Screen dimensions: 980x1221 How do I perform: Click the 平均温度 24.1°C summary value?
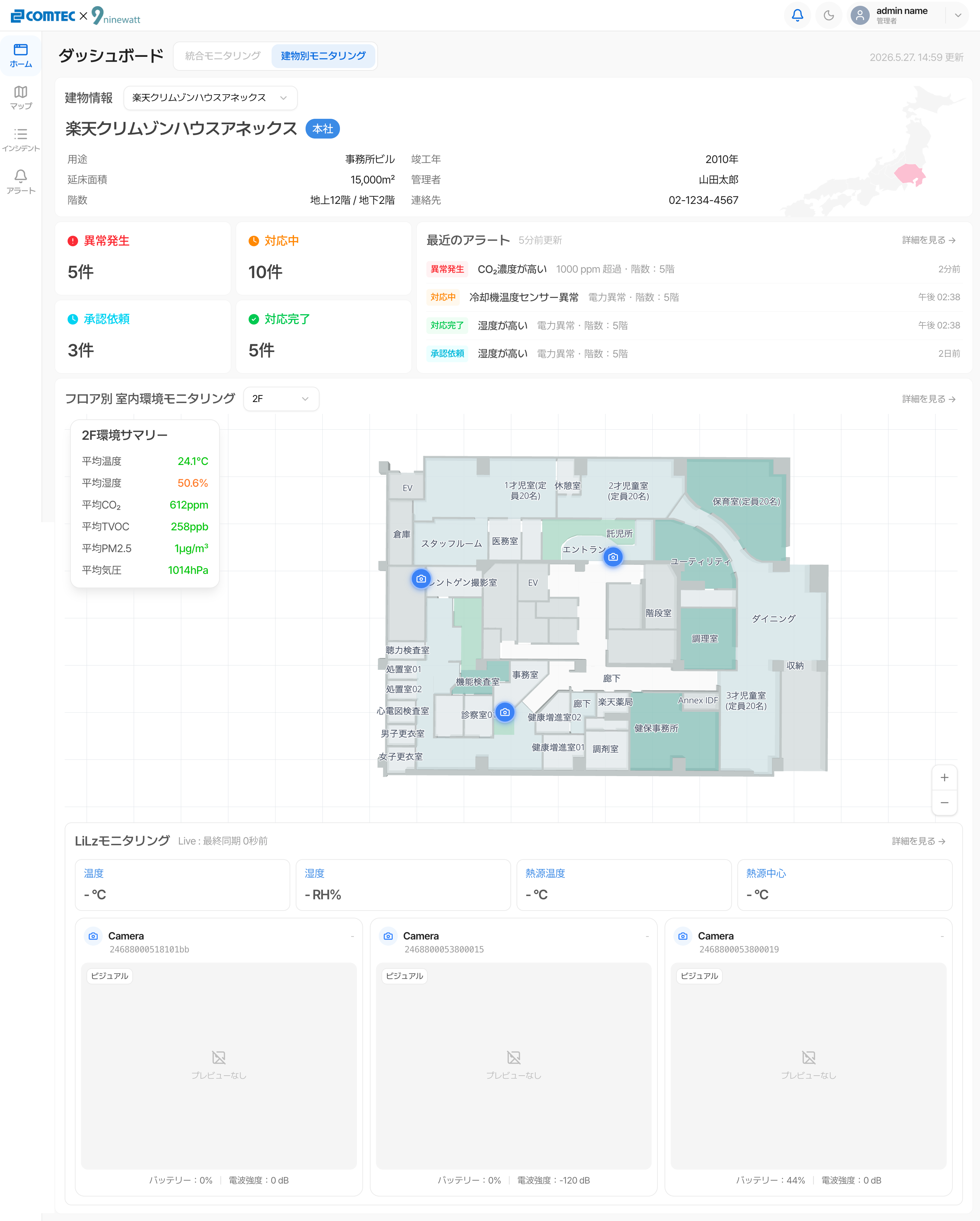coord(193,461)
